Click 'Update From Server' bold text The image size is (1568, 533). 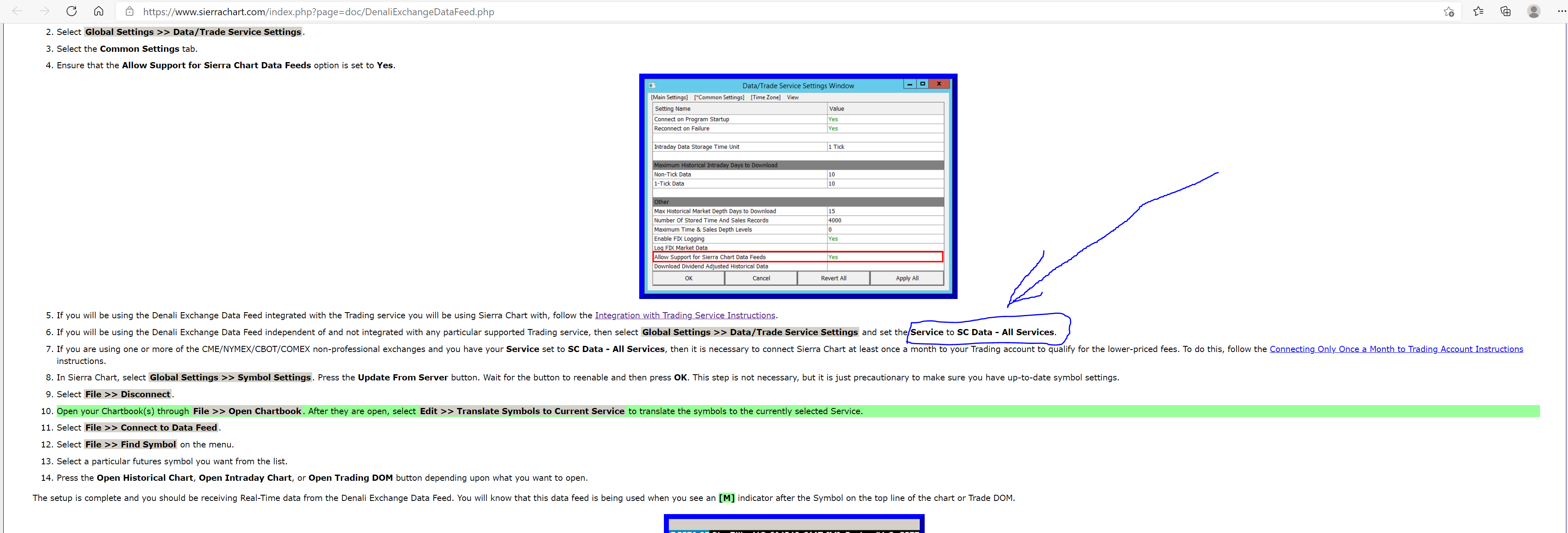point(403,377)
